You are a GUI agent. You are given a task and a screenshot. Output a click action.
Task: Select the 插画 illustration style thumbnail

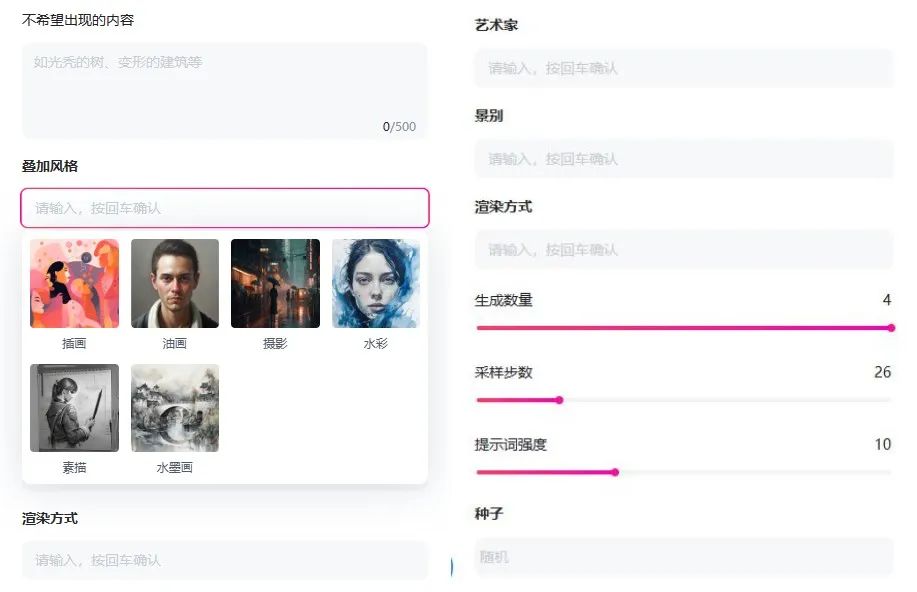(74, 283)
